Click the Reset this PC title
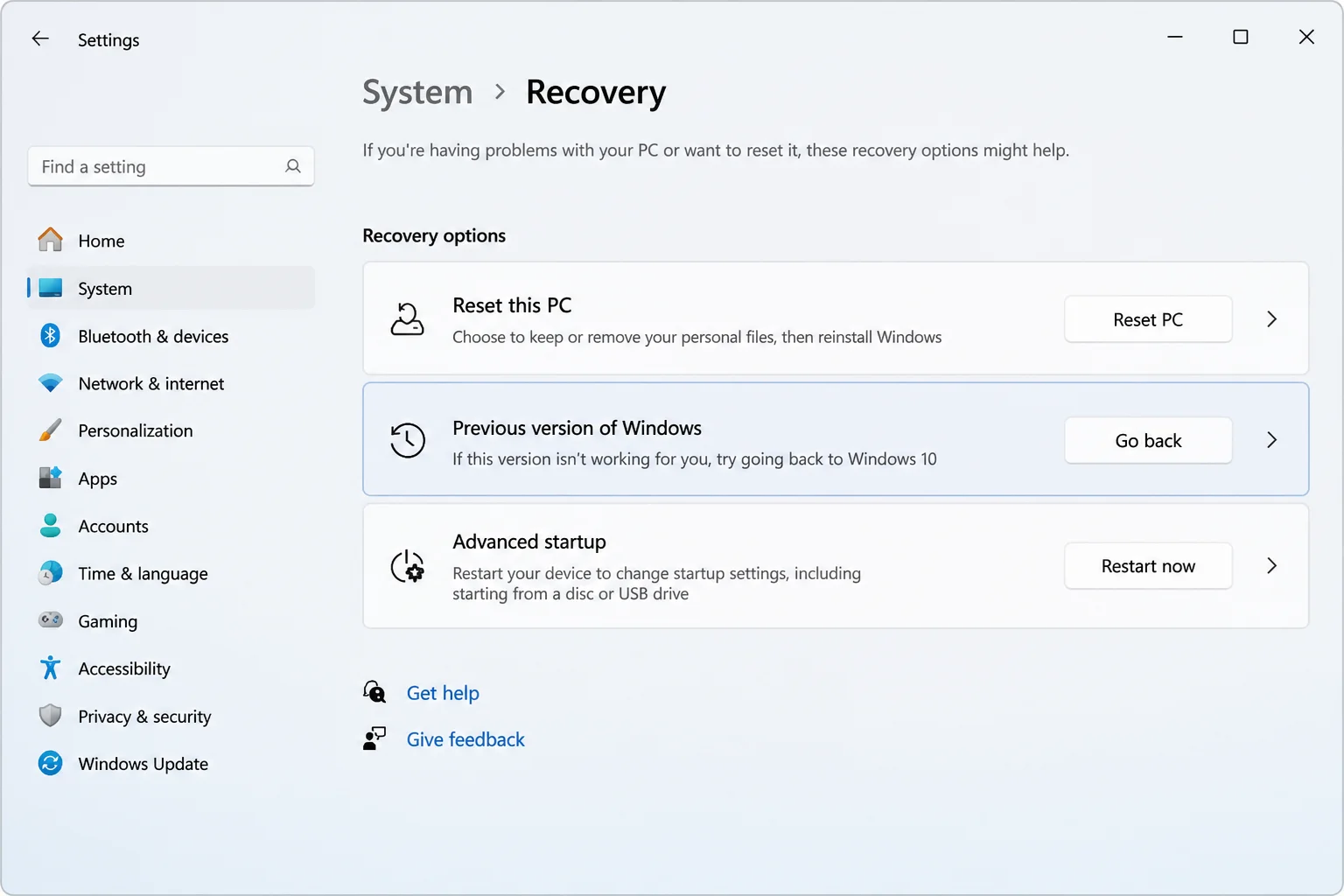 (x=512, y=305)
